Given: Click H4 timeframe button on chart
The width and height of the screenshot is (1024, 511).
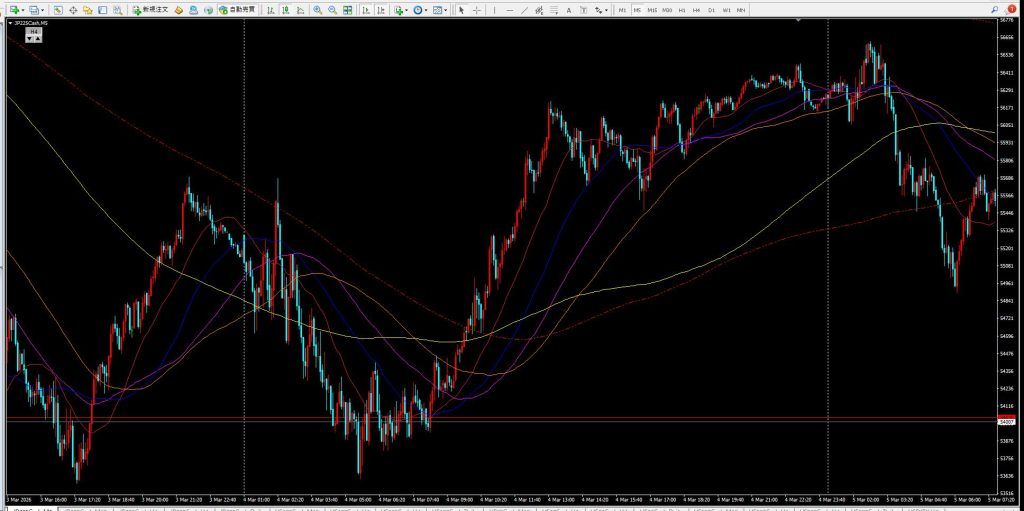Looking at the screenshot, I should (x=34, y=32).
